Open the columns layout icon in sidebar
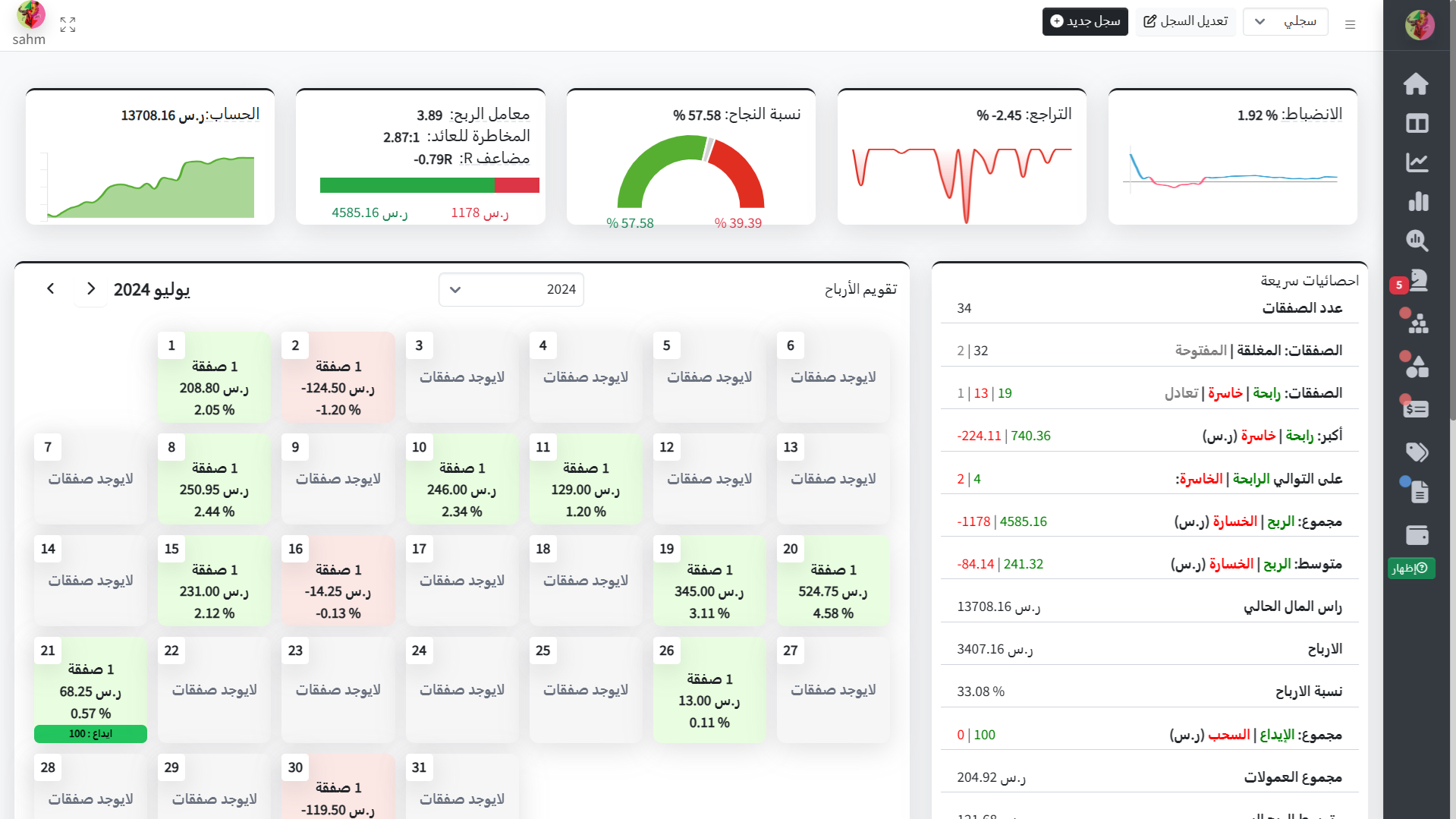Image resolution: width=1456 pixels, height=819 pixels. click(1417, 123)
